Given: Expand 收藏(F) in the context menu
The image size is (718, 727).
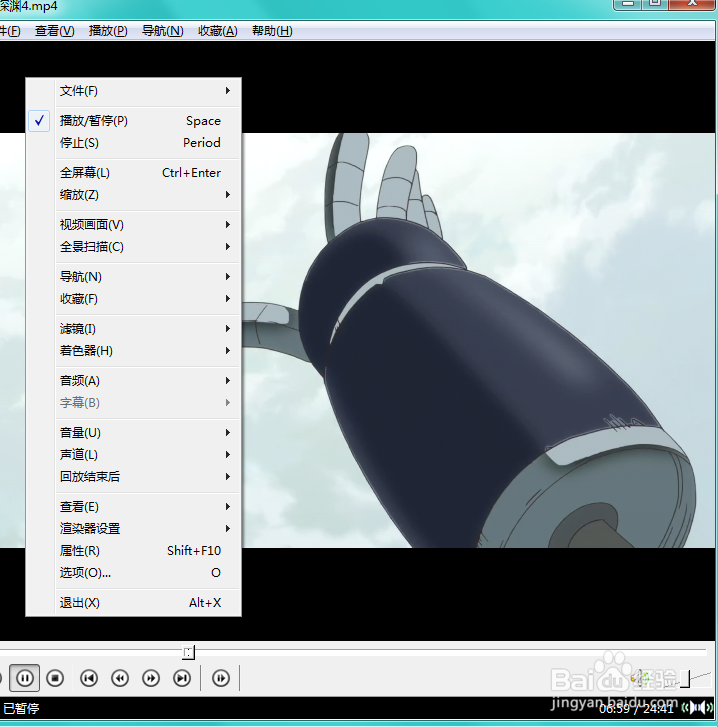Looking at the screenshot, I should tap(133, 299).
